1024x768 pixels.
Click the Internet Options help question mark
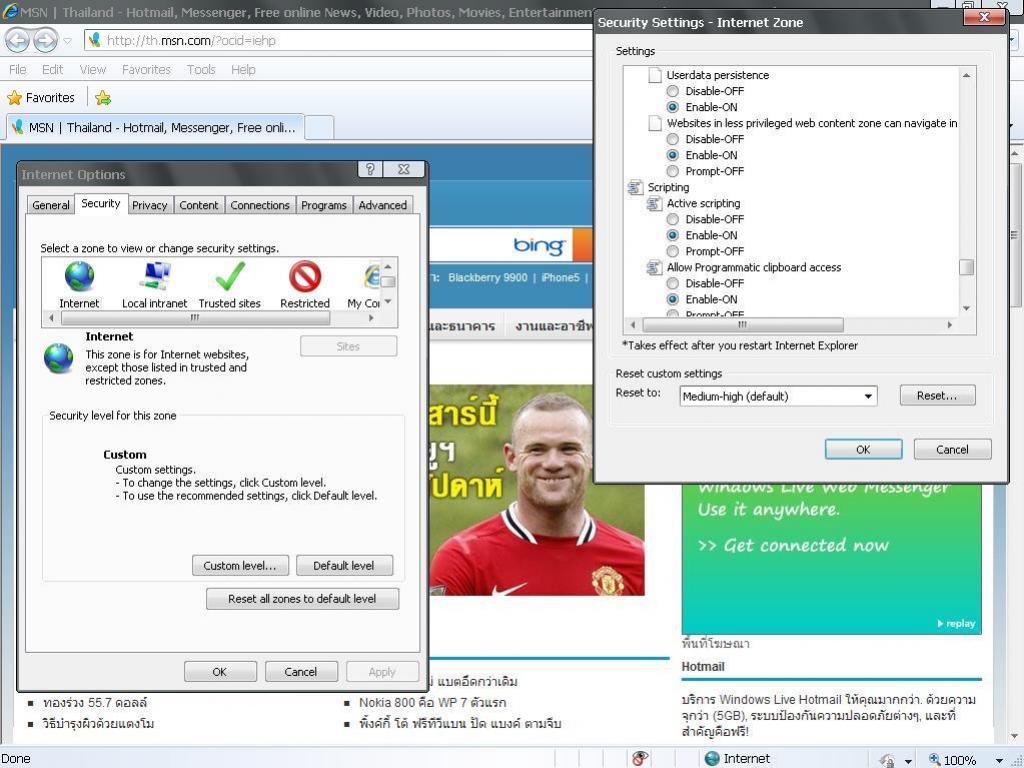(370, 170)
